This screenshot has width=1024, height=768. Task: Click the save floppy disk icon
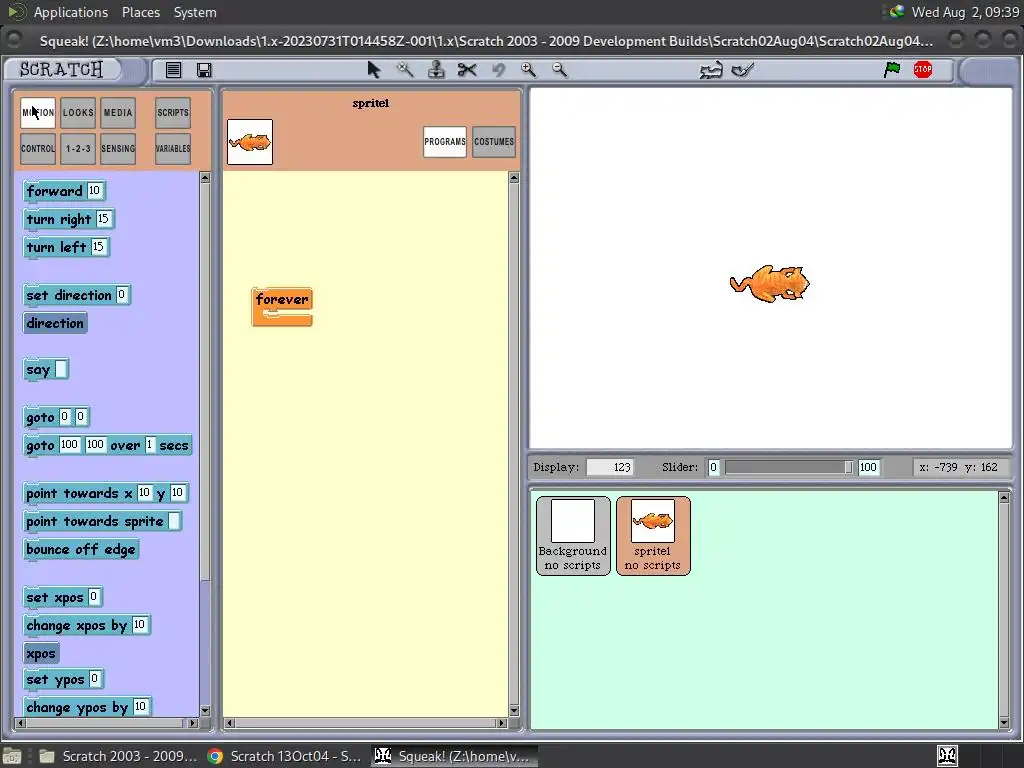click(204, 70)
